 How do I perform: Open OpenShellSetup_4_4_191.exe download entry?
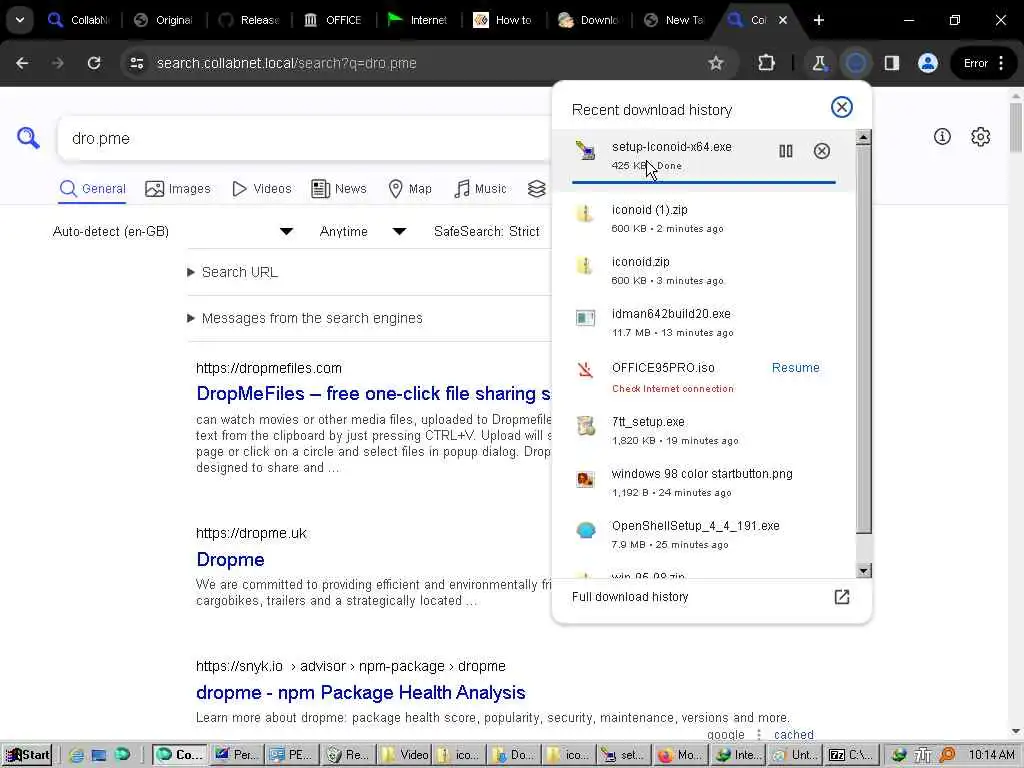coord(703,535)
